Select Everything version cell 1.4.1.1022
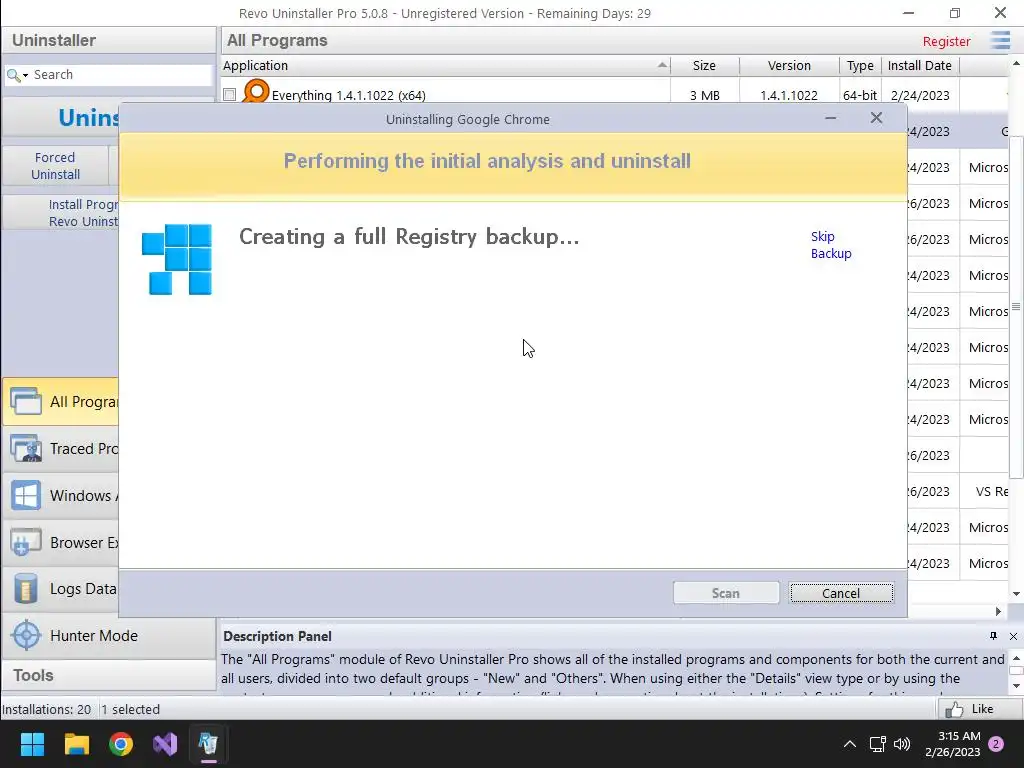This screenshot has width=1024, height=768. tap(789, 95)
